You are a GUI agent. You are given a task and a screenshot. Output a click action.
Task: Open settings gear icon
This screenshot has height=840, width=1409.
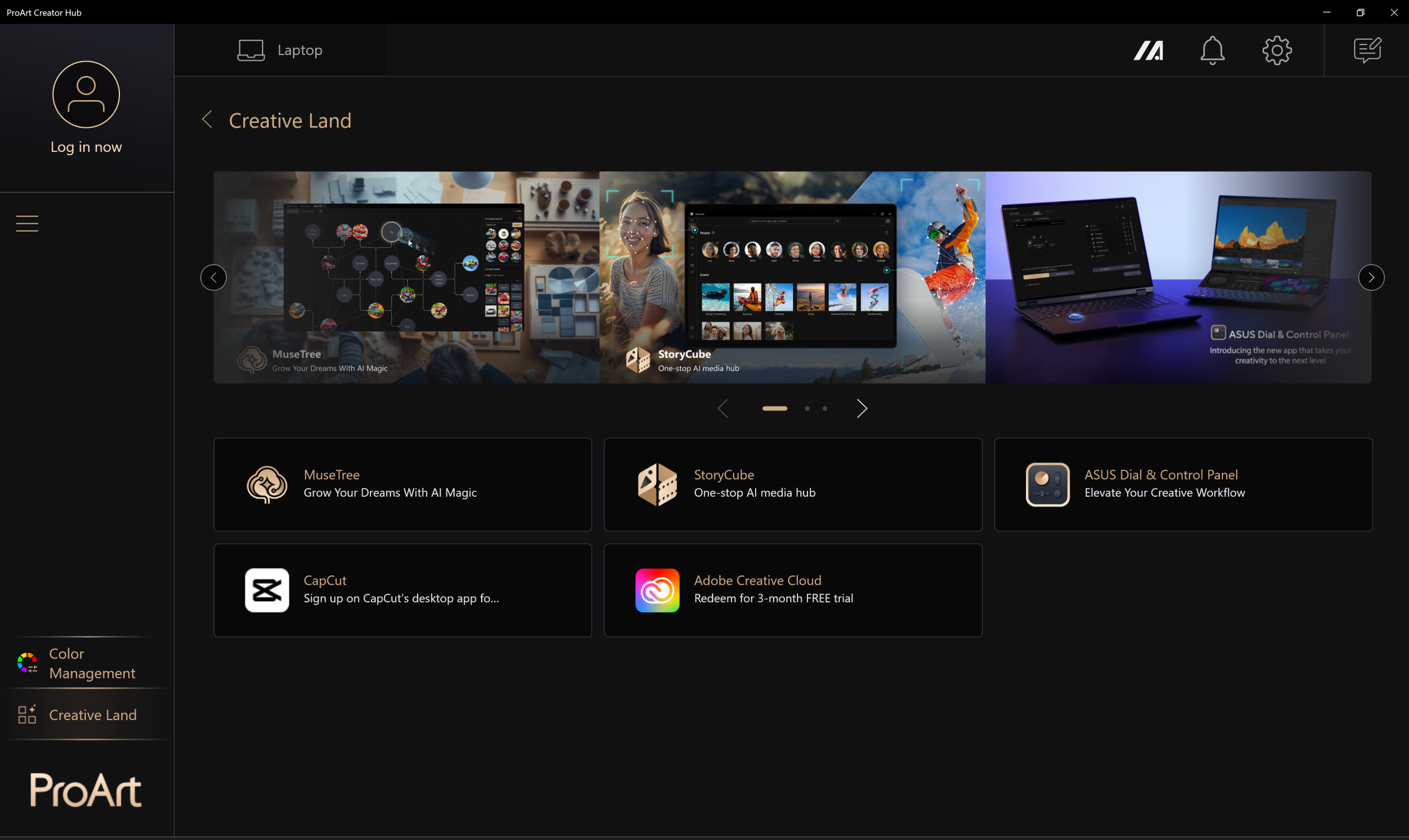coord(1277,51)
